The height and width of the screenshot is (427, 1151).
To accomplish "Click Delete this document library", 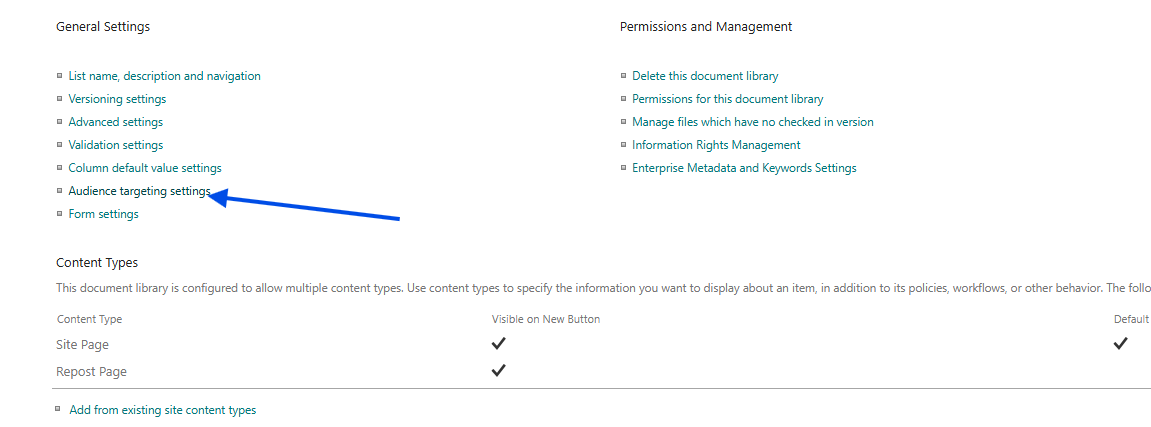I will (x=705, y=76).
